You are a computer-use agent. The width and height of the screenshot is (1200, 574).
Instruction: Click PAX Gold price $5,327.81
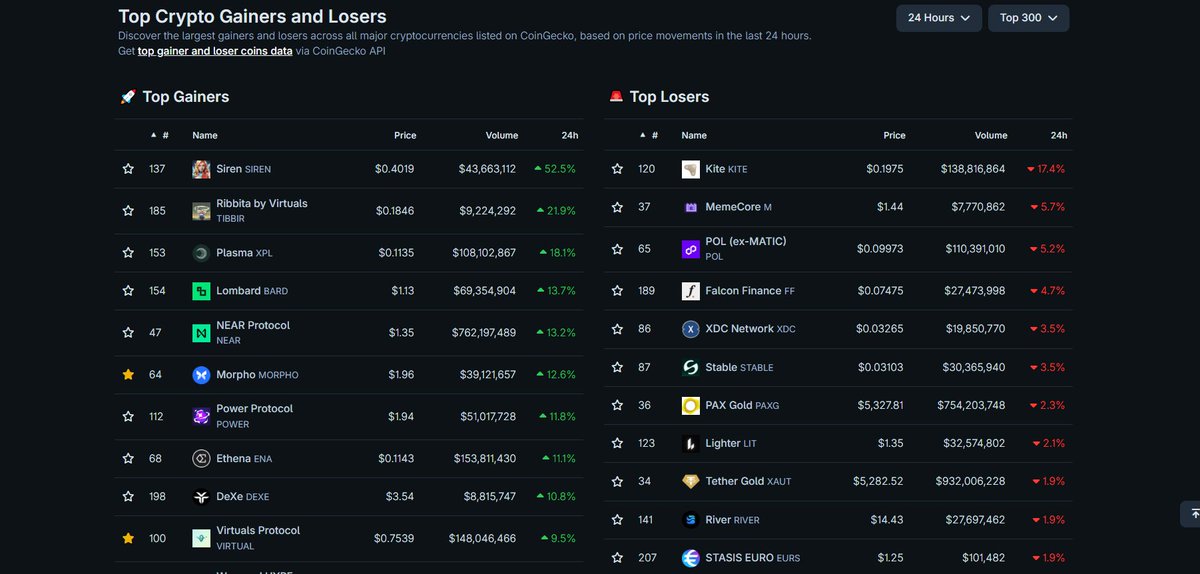(878, 405)
